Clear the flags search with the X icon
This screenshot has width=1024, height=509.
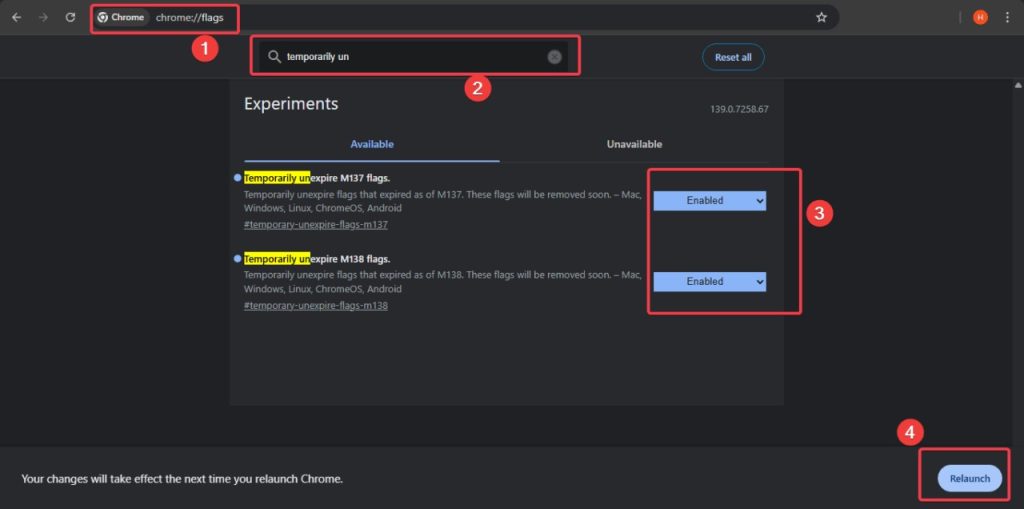554,57
